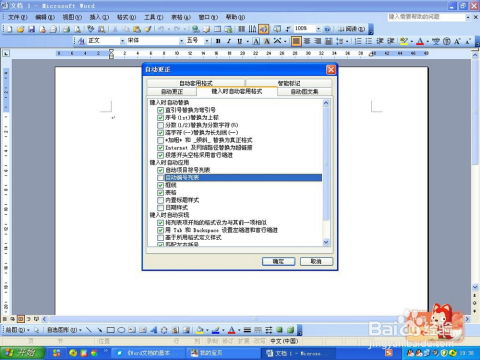The image size is (480, 360).
Task: Switch to the 自动更正 tab
Action: (x=172, y=91)
